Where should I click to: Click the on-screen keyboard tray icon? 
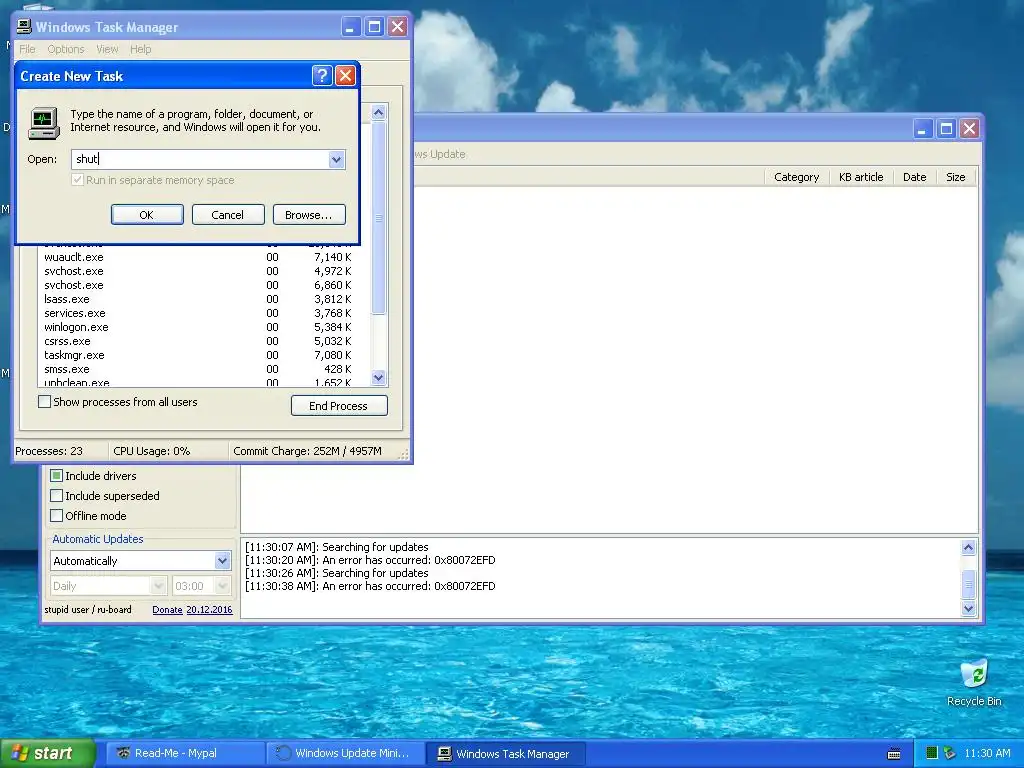click(894, 754)
